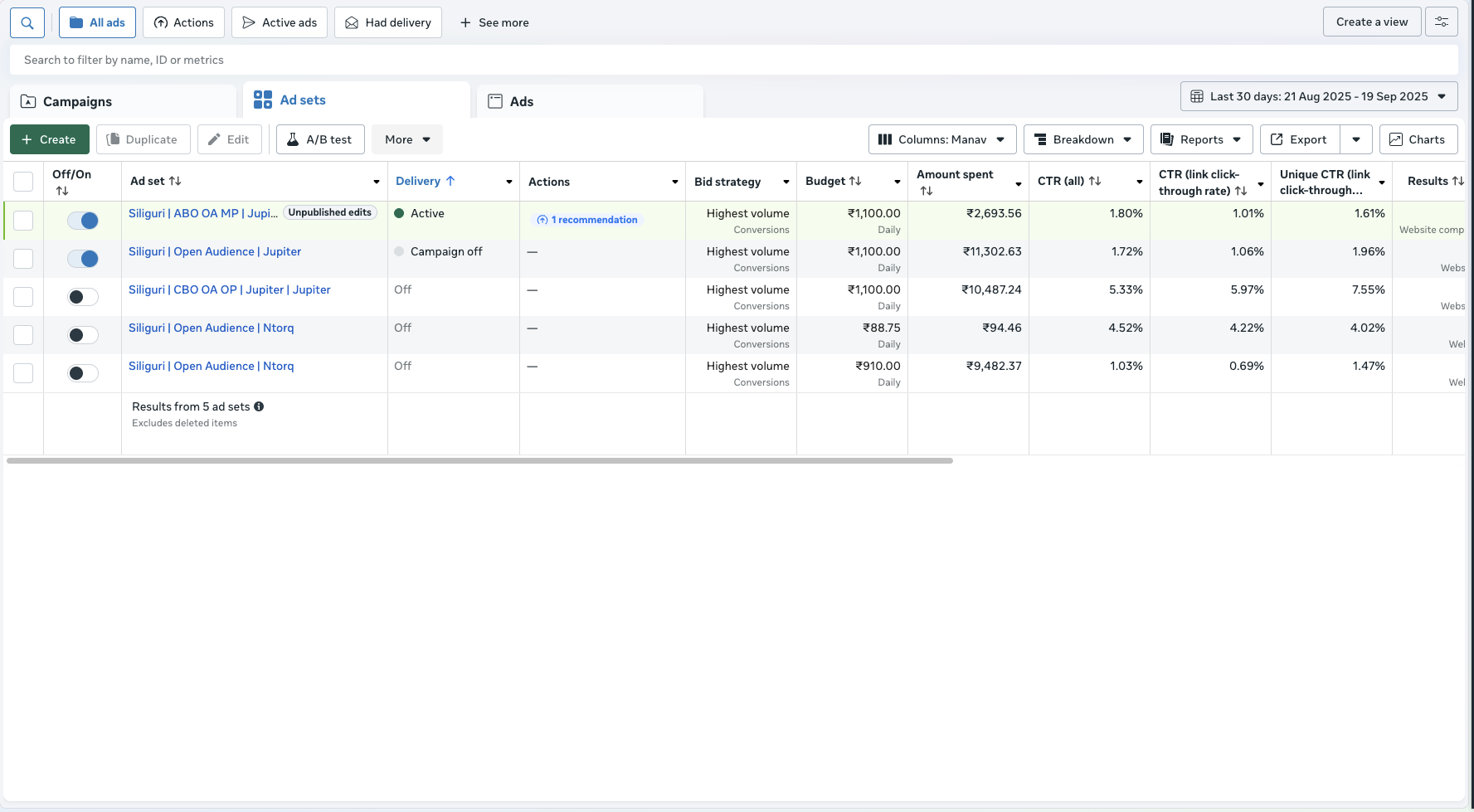Switch to the Campaigns tab
The image size is (1474, 812).
click(78, 101)
